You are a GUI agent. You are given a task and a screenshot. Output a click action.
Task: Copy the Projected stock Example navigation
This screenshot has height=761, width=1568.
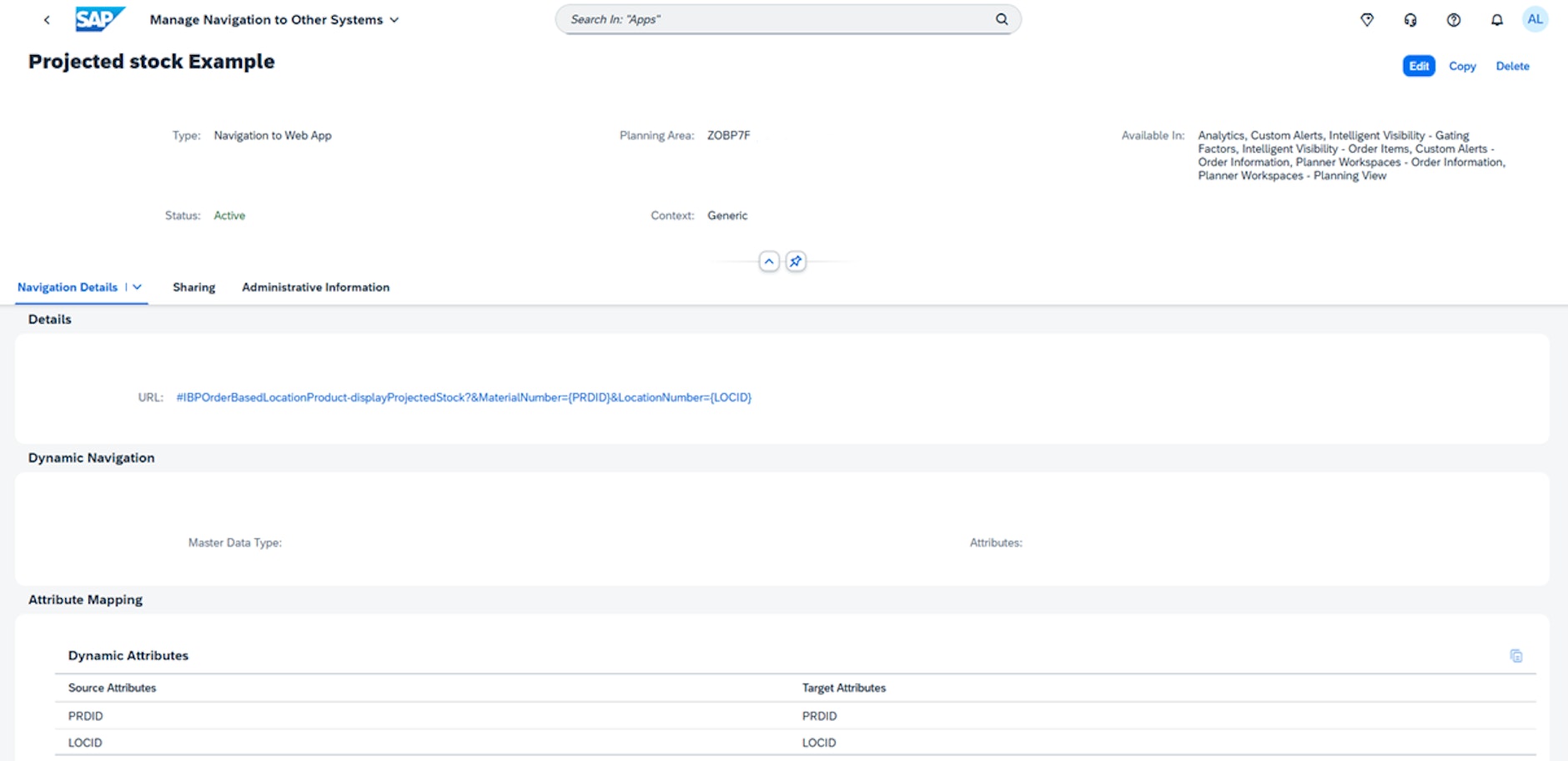tap(1462, 66)
